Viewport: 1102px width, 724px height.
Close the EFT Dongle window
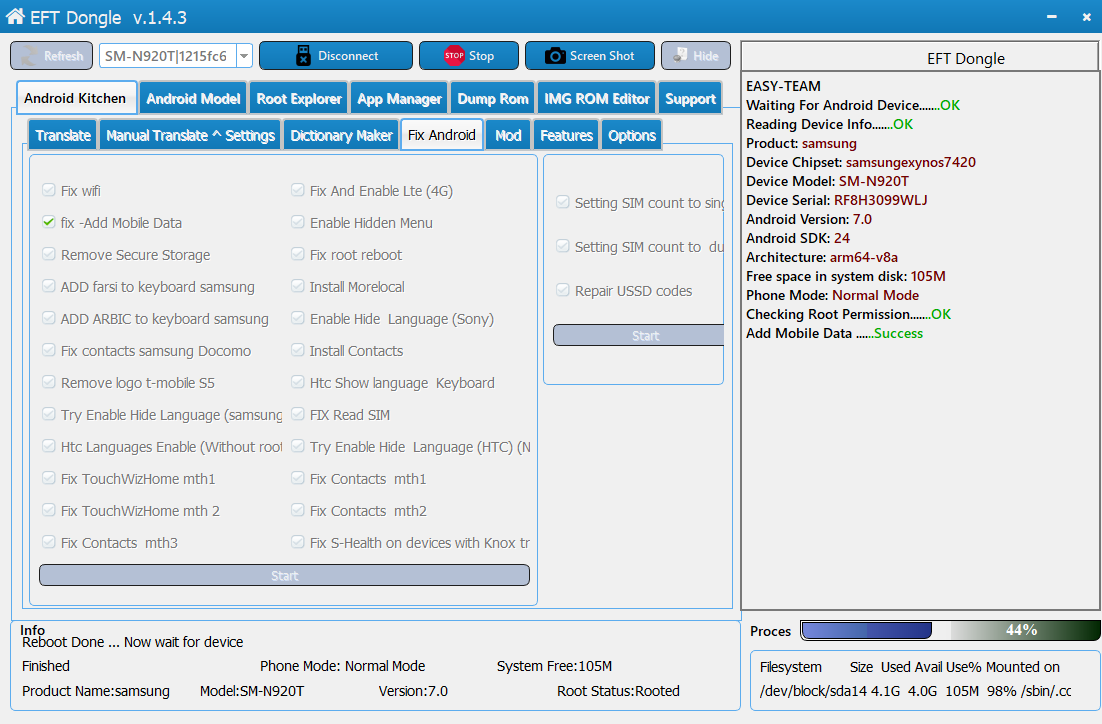1087,17
